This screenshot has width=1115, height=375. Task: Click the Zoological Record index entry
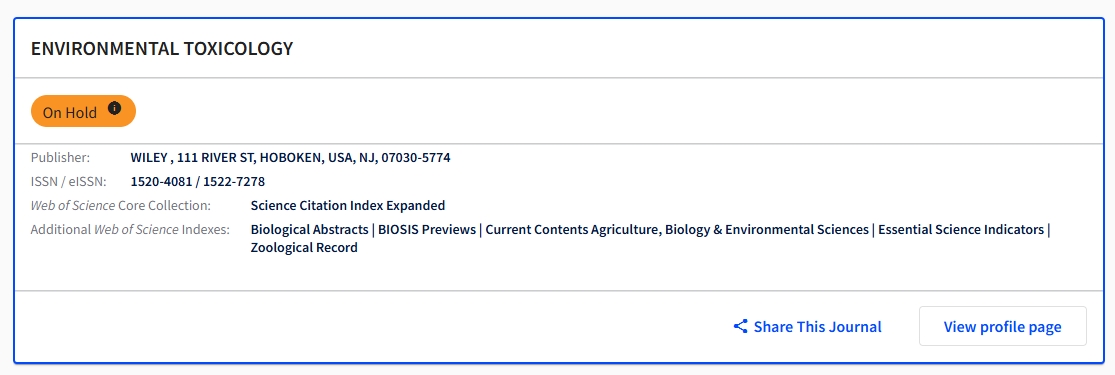click(304, 248)
